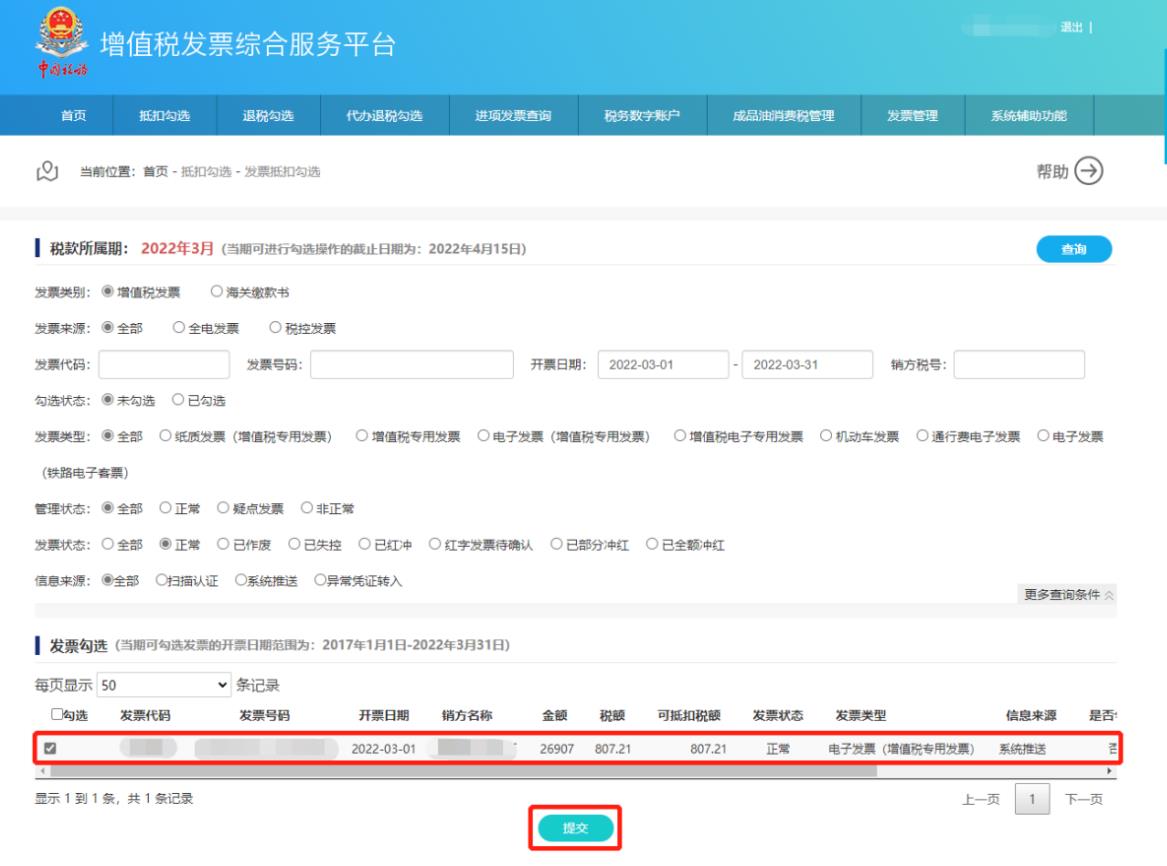Click the horizontal scrollbar left arrow
This screenshot has width=1167, height=866.
pyautogui.click(x=41, y=771)
